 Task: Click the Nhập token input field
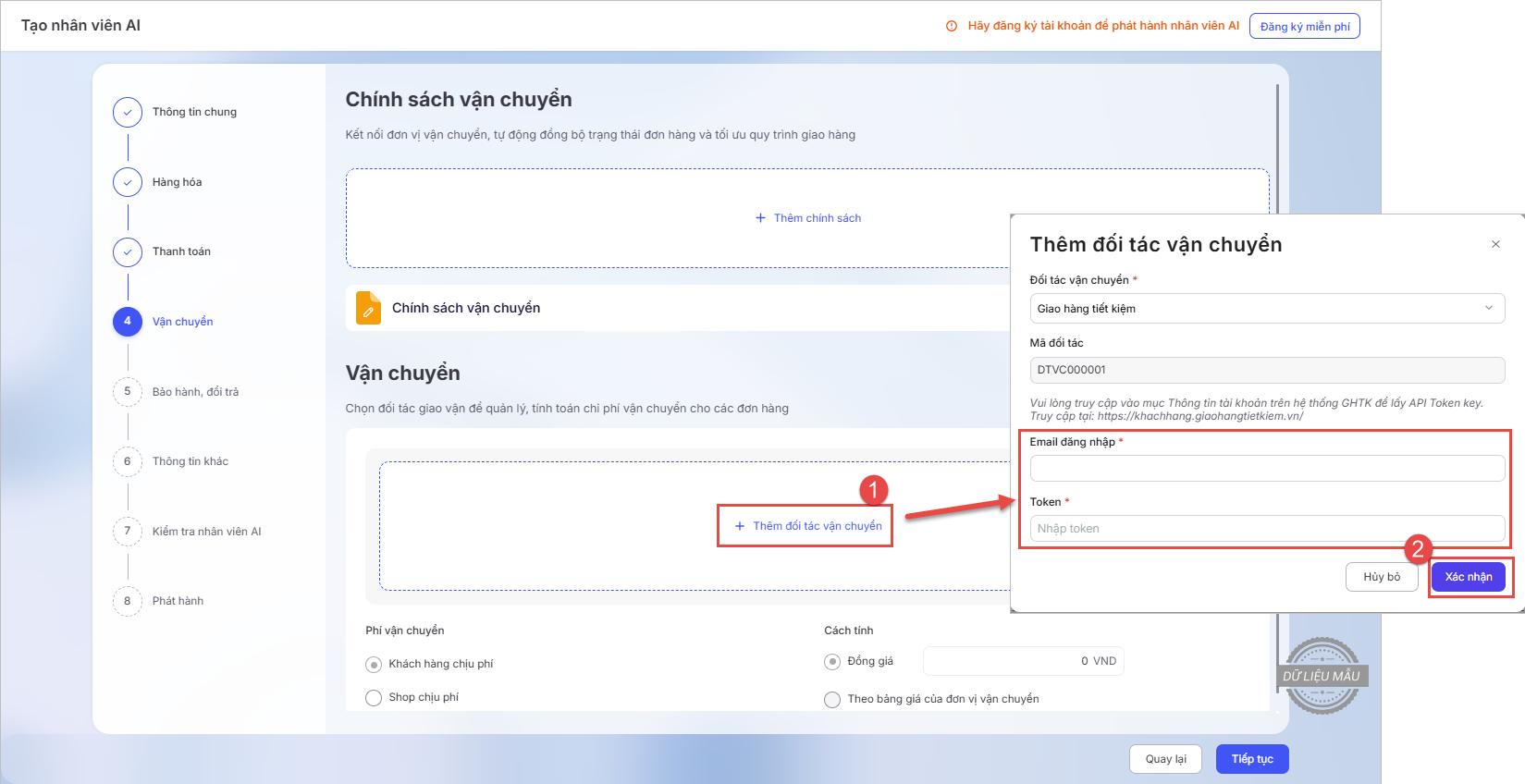1266,529
